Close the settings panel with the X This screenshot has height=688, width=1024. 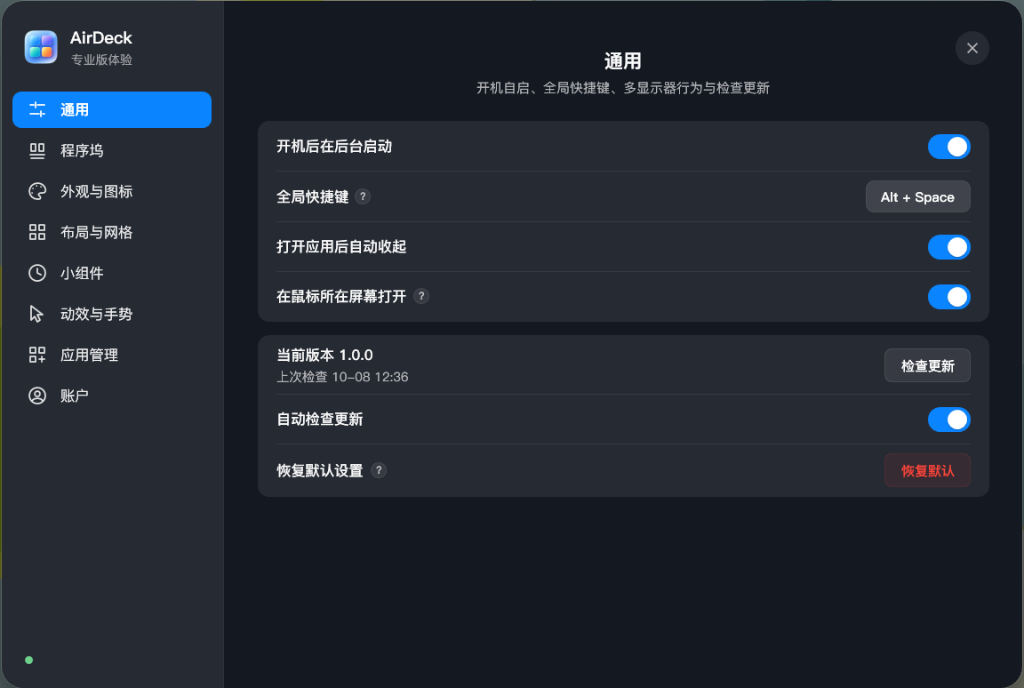972,48
